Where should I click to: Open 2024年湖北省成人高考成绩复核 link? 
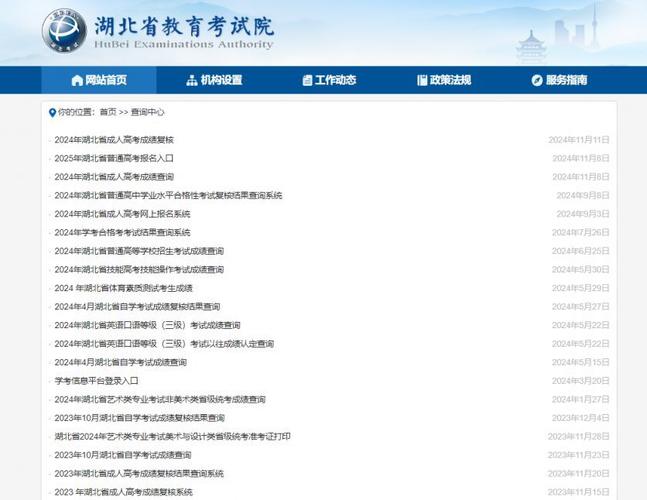point(114,140)
